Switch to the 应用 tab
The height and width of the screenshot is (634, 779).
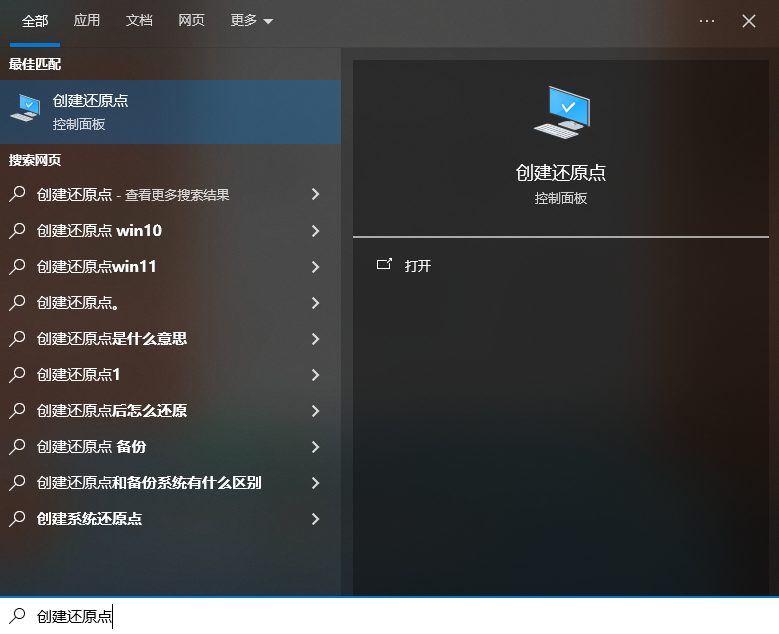pyautogui.click(x=87, y=21)
